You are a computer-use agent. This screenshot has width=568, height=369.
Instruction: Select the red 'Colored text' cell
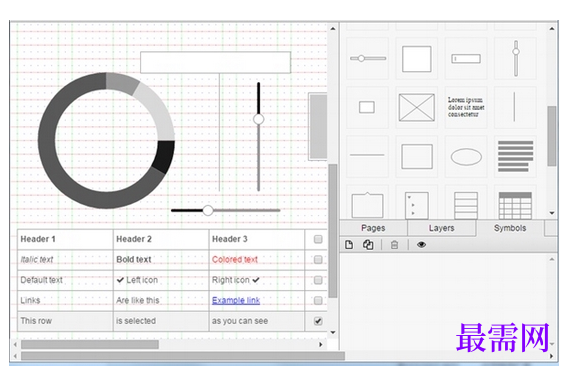(x=257, y=260)
